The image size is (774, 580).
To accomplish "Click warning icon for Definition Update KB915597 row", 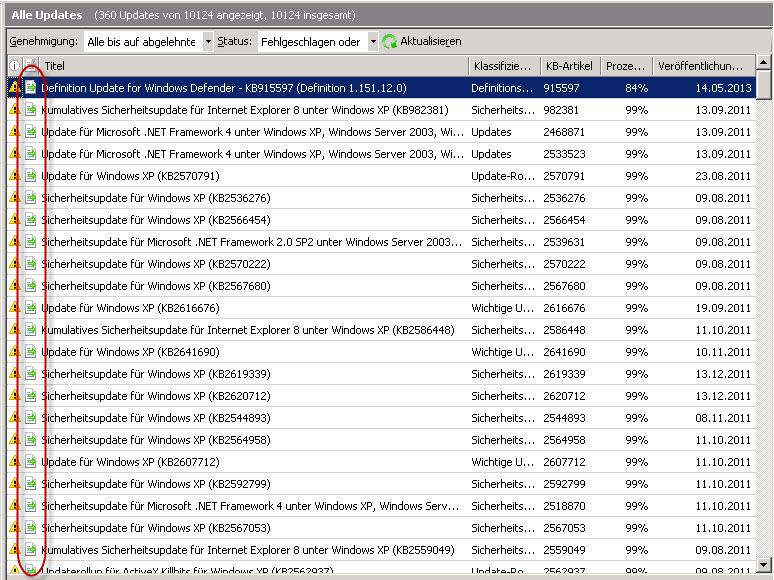I will point(14,88).
